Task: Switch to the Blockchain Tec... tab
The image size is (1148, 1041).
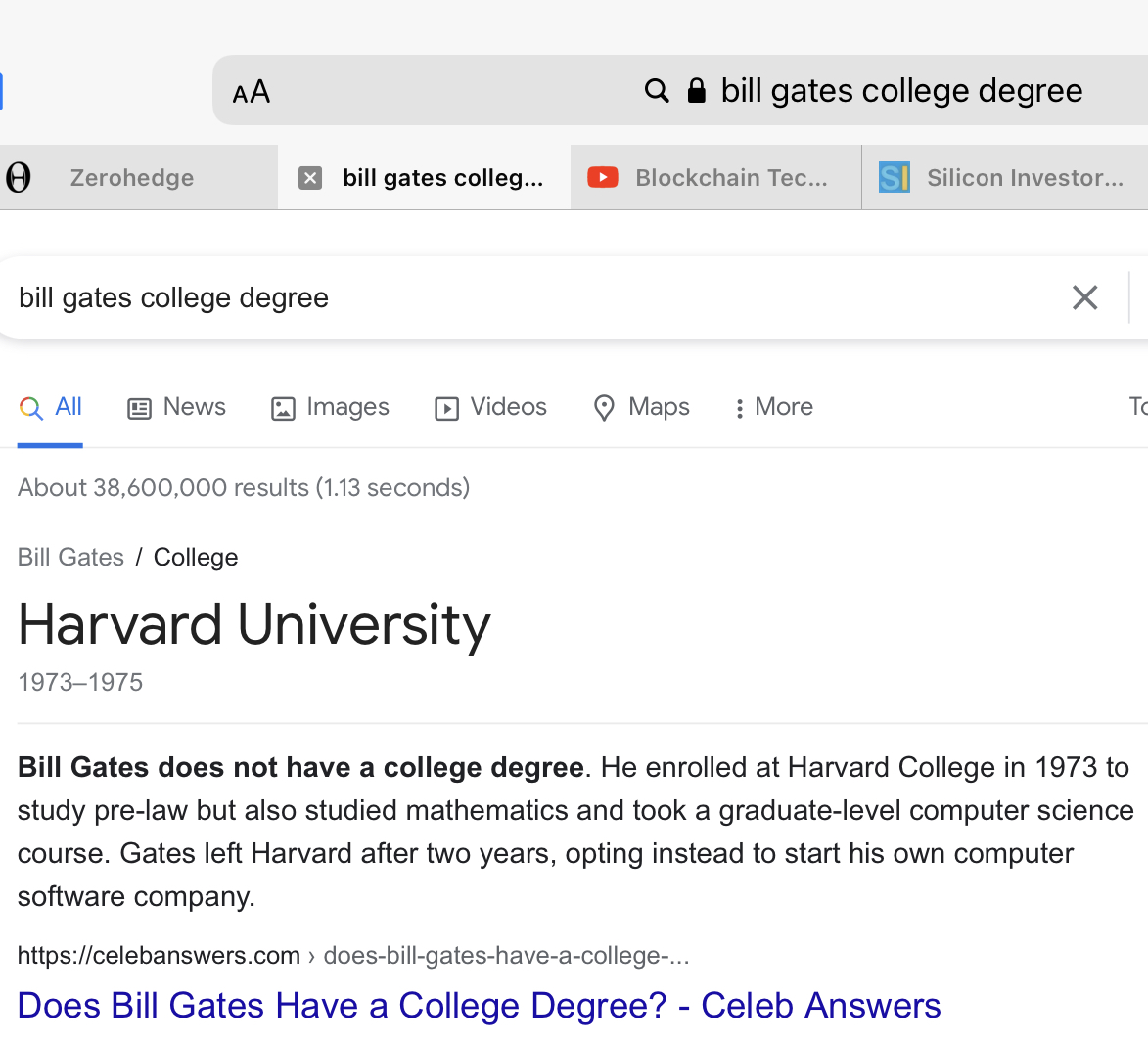Action: click(x=730, y=178)
